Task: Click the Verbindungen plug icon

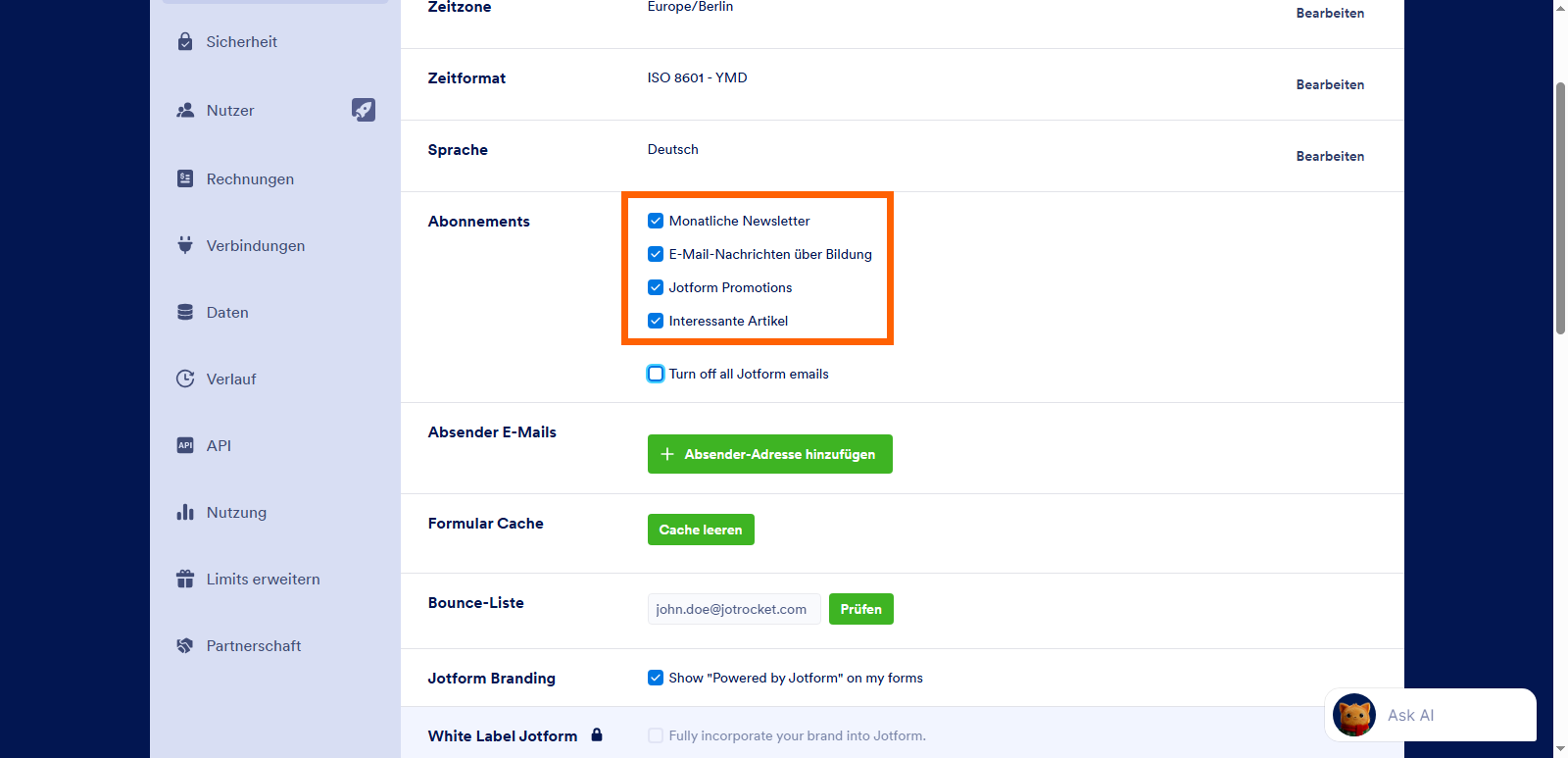Action: click(185, 245)
